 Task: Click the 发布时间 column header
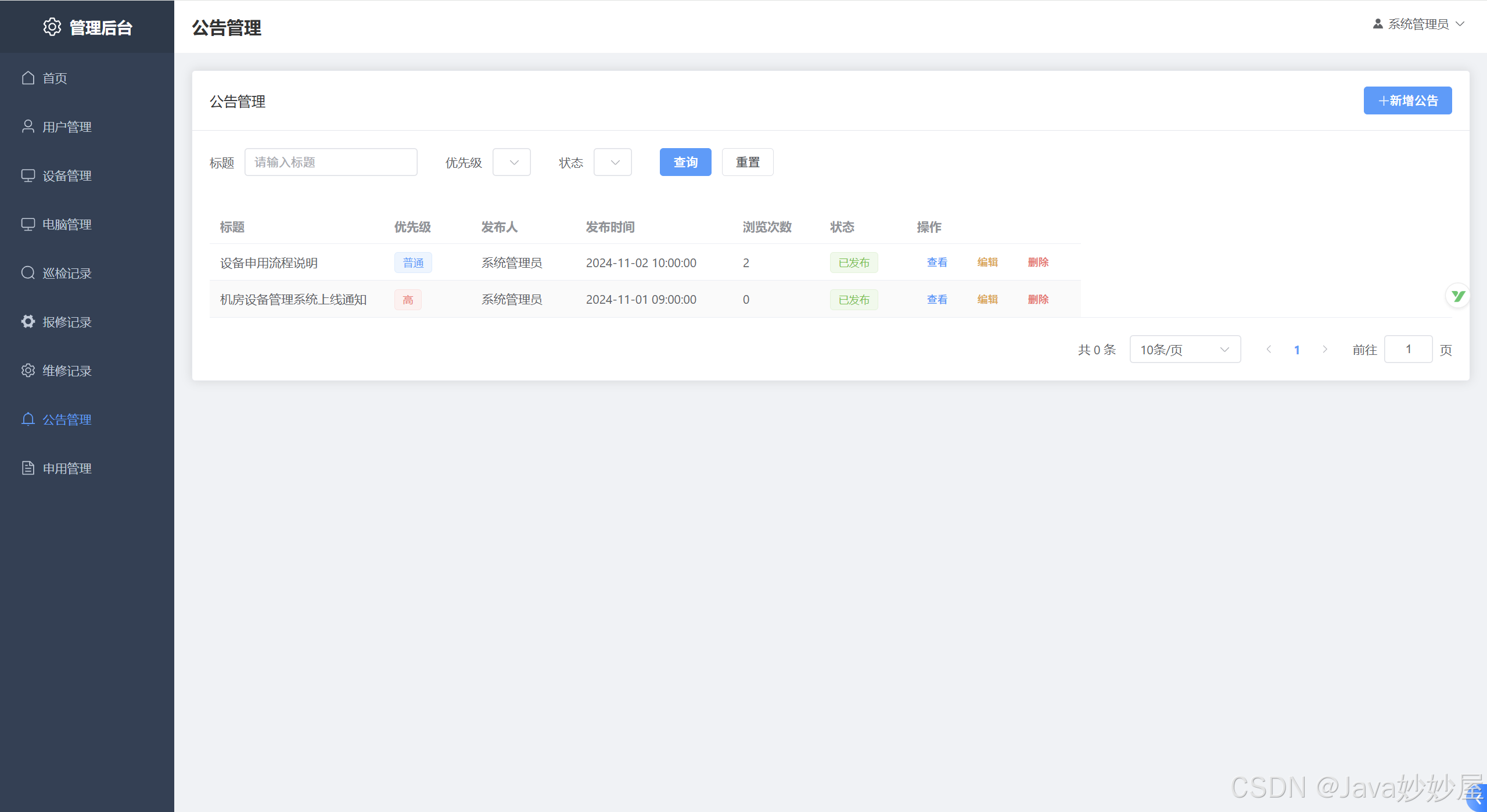click(x=610, y=227)
